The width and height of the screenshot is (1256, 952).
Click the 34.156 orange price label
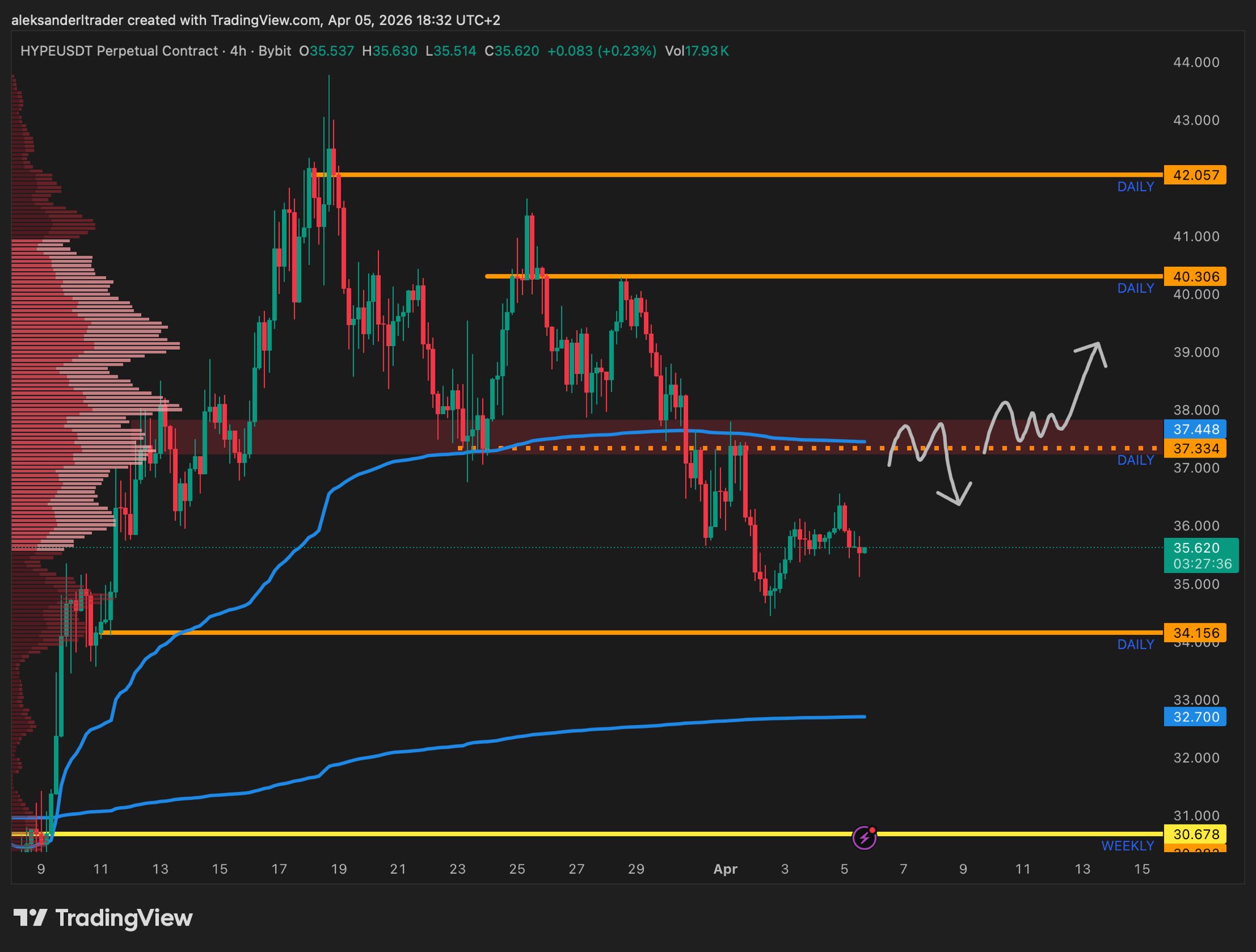click(1195, 632)
